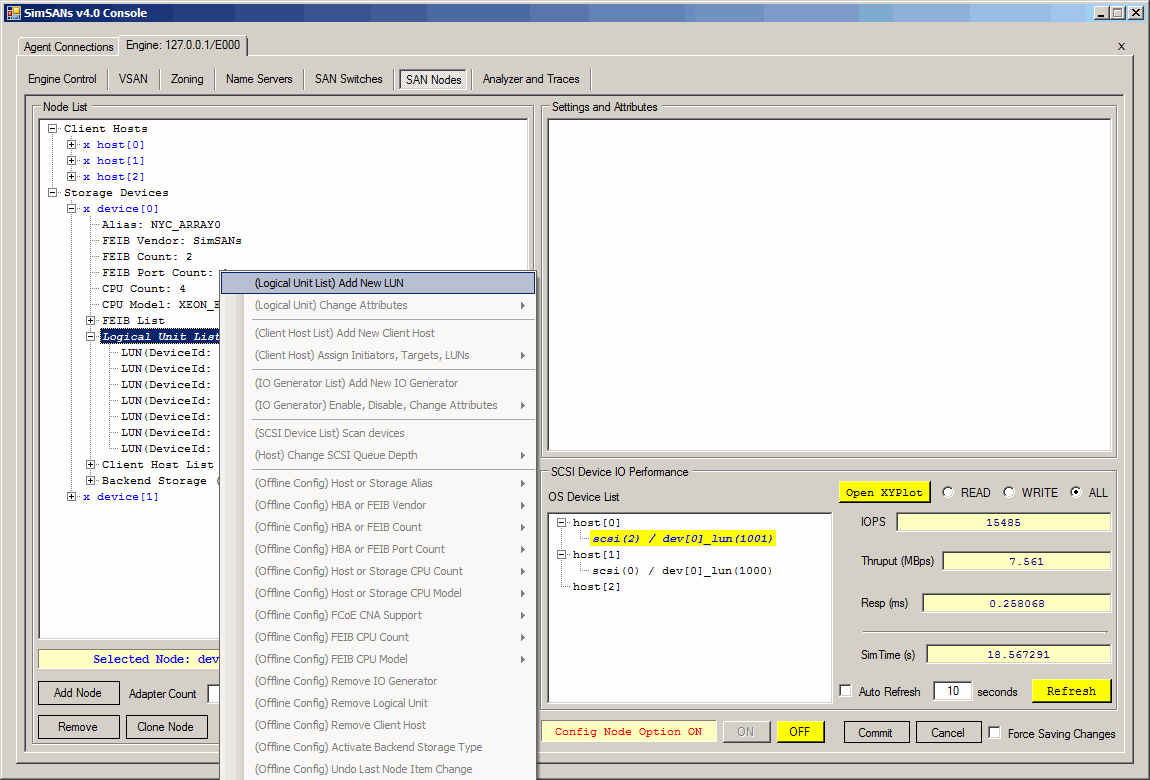Close the Engine tab with the x
Viewport: 1150px width, 780px height.
(1121, 46)
